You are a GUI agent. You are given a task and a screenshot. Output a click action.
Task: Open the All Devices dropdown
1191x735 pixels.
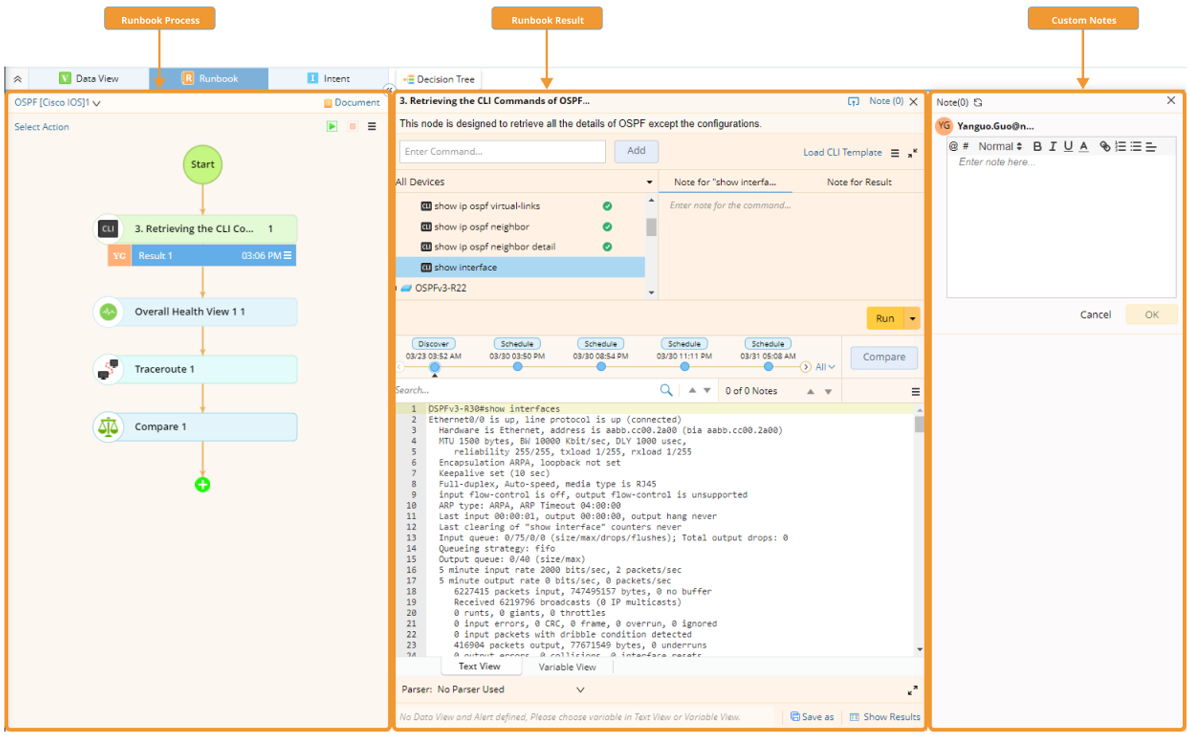point(649,183)
